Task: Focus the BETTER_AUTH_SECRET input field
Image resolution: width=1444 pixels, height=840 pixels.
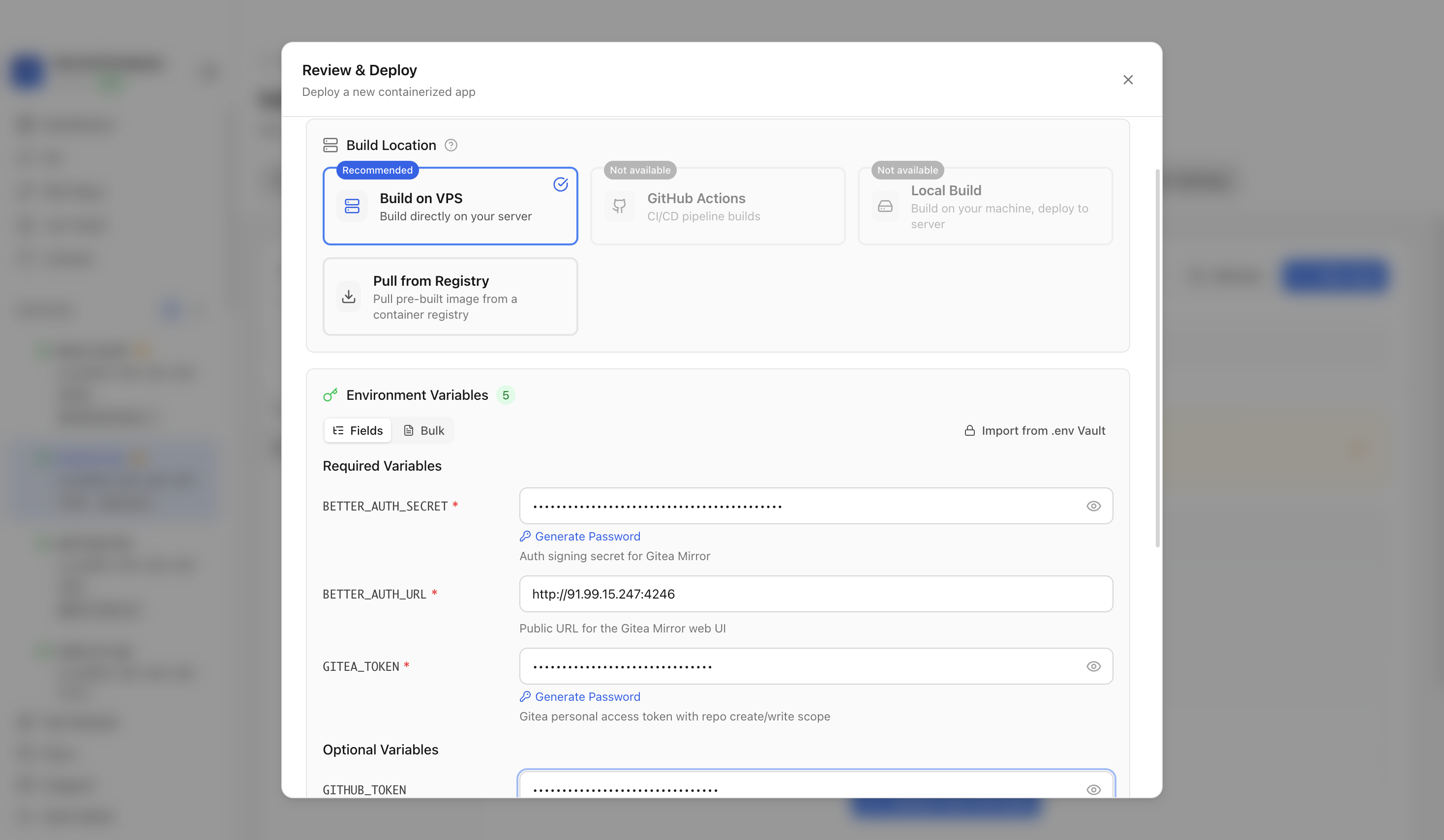Action: [816, 506]
